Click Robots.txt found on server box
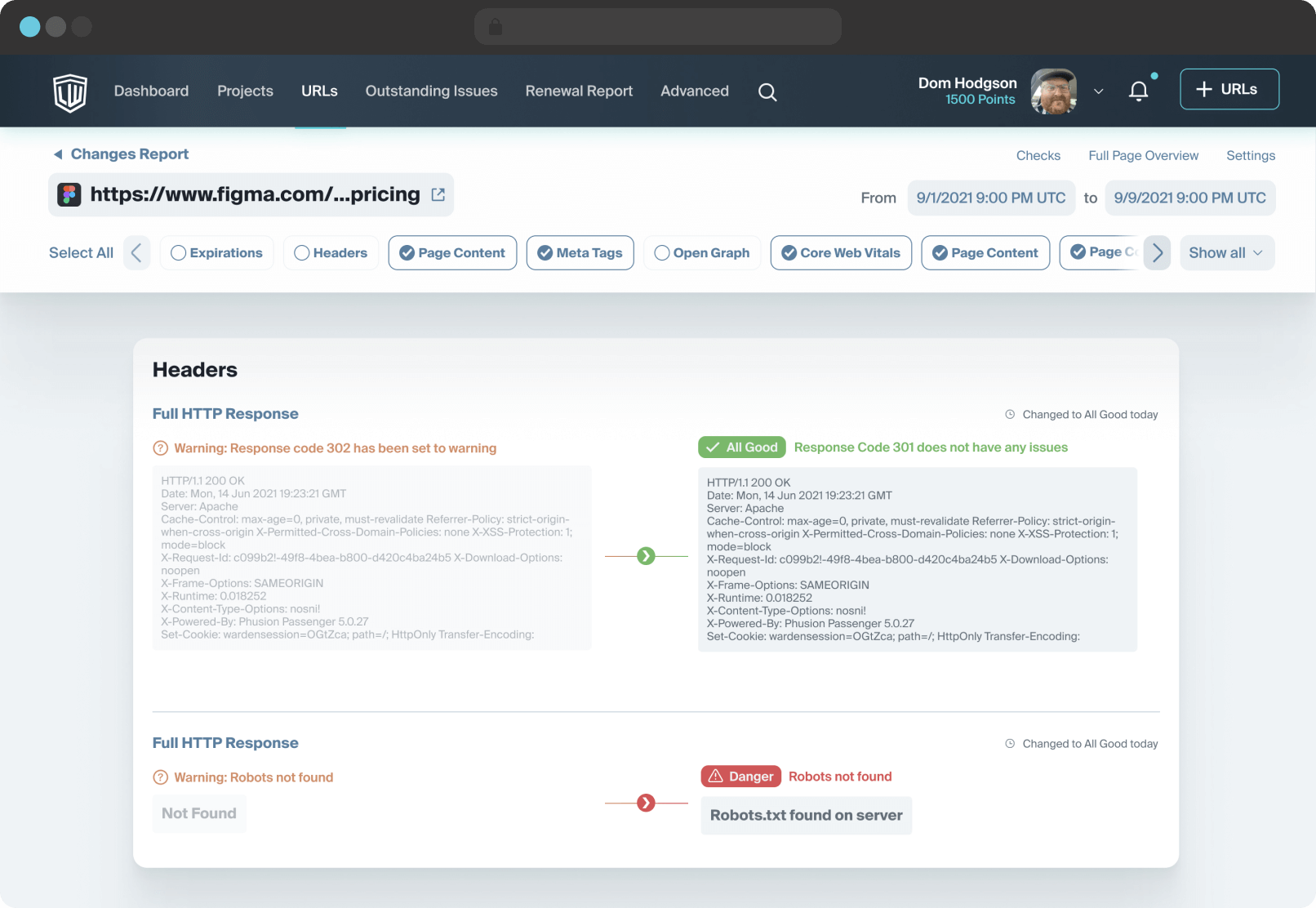This screenshot has height=908, width=1316. [x=807, y=816]
